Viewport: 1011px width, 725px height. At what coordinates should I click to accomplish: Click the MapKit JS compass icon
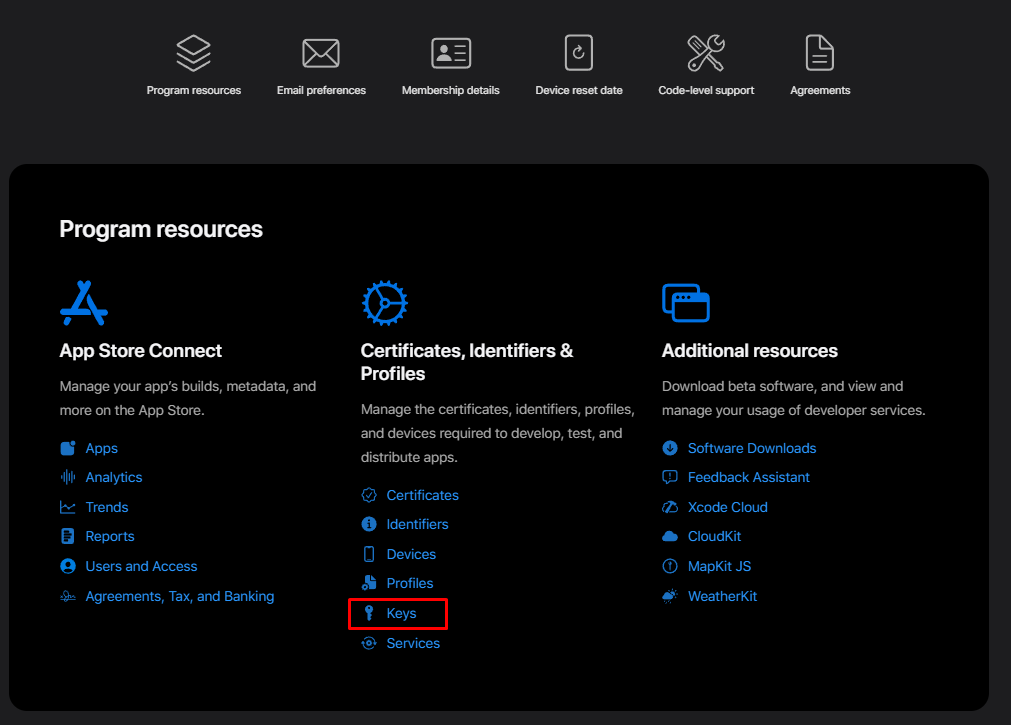click(670, 566)
